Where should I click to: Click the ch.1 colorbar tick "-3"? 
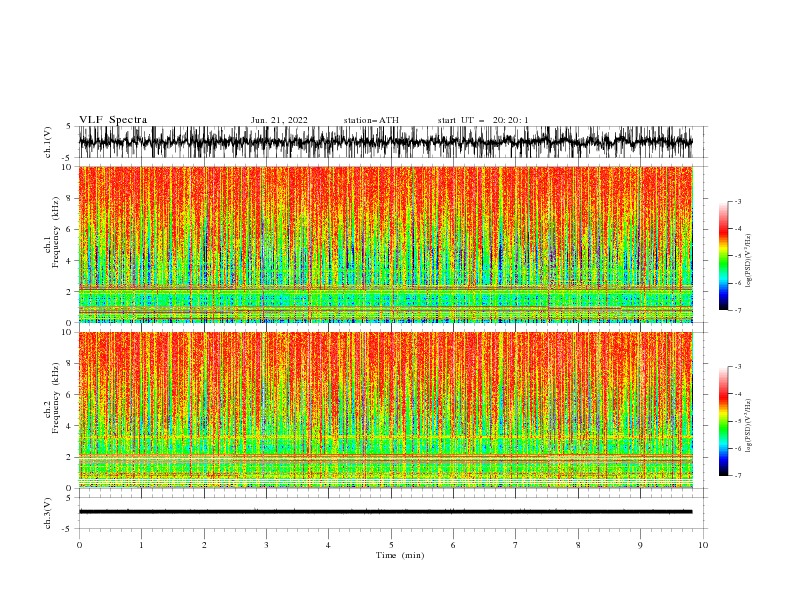click(x=738, y=201)
